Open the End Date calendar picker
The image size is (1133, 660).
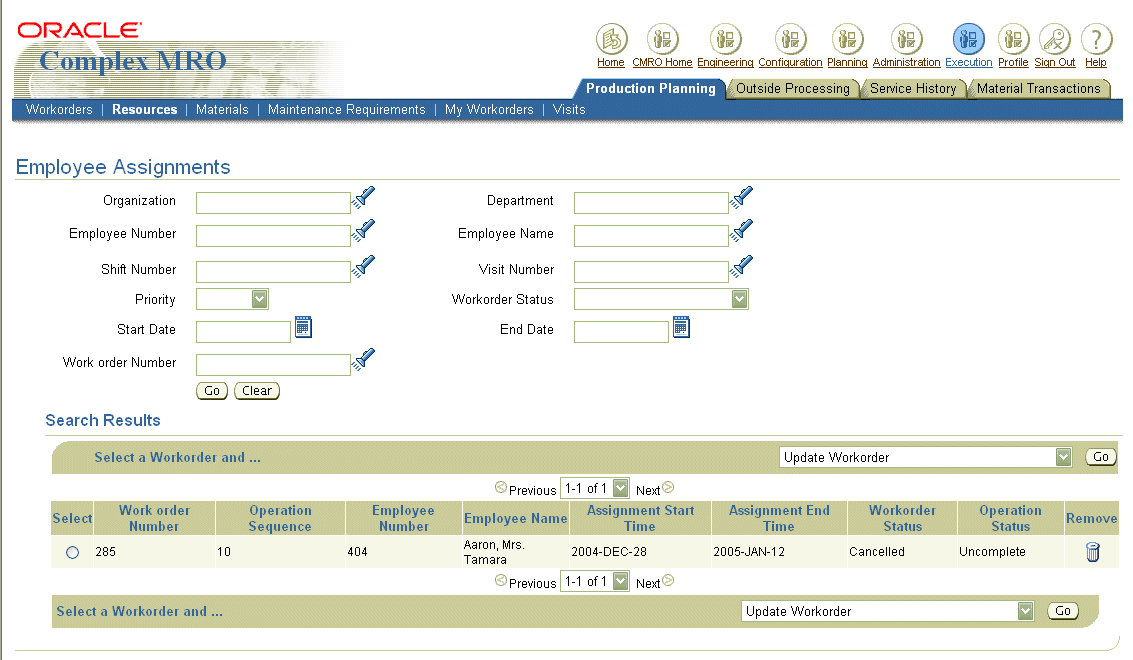681,327
